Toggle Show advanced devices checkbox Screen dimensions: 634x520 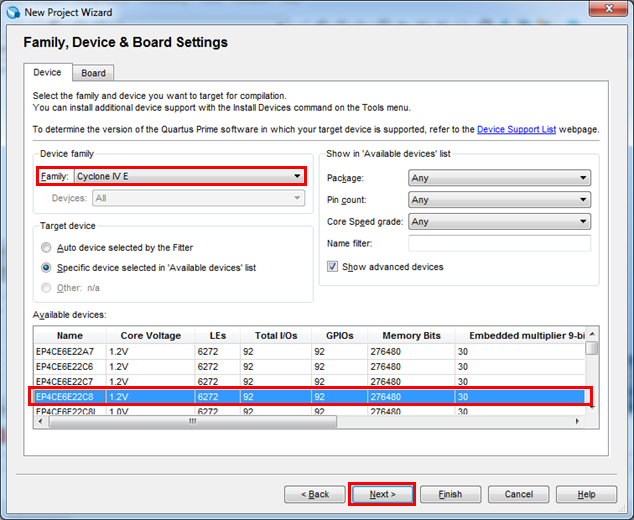(332, 267)
